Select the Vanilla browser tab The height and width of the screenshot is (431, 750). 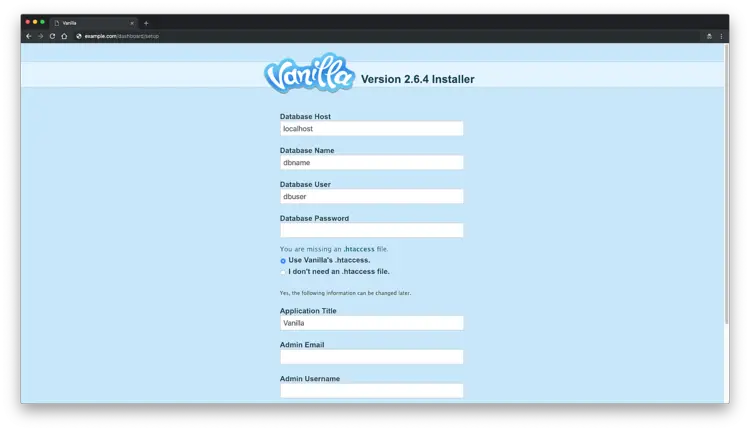[94, 23]
